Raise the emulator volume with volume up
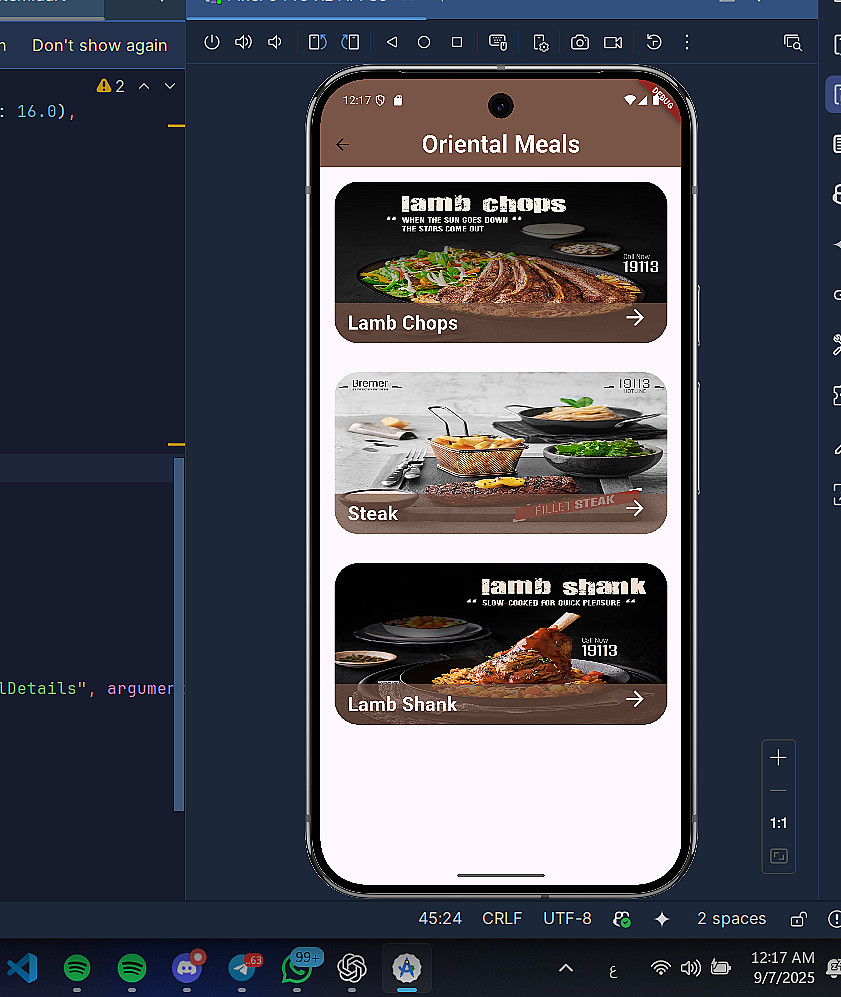841x997 pixels. pos(243,43)
